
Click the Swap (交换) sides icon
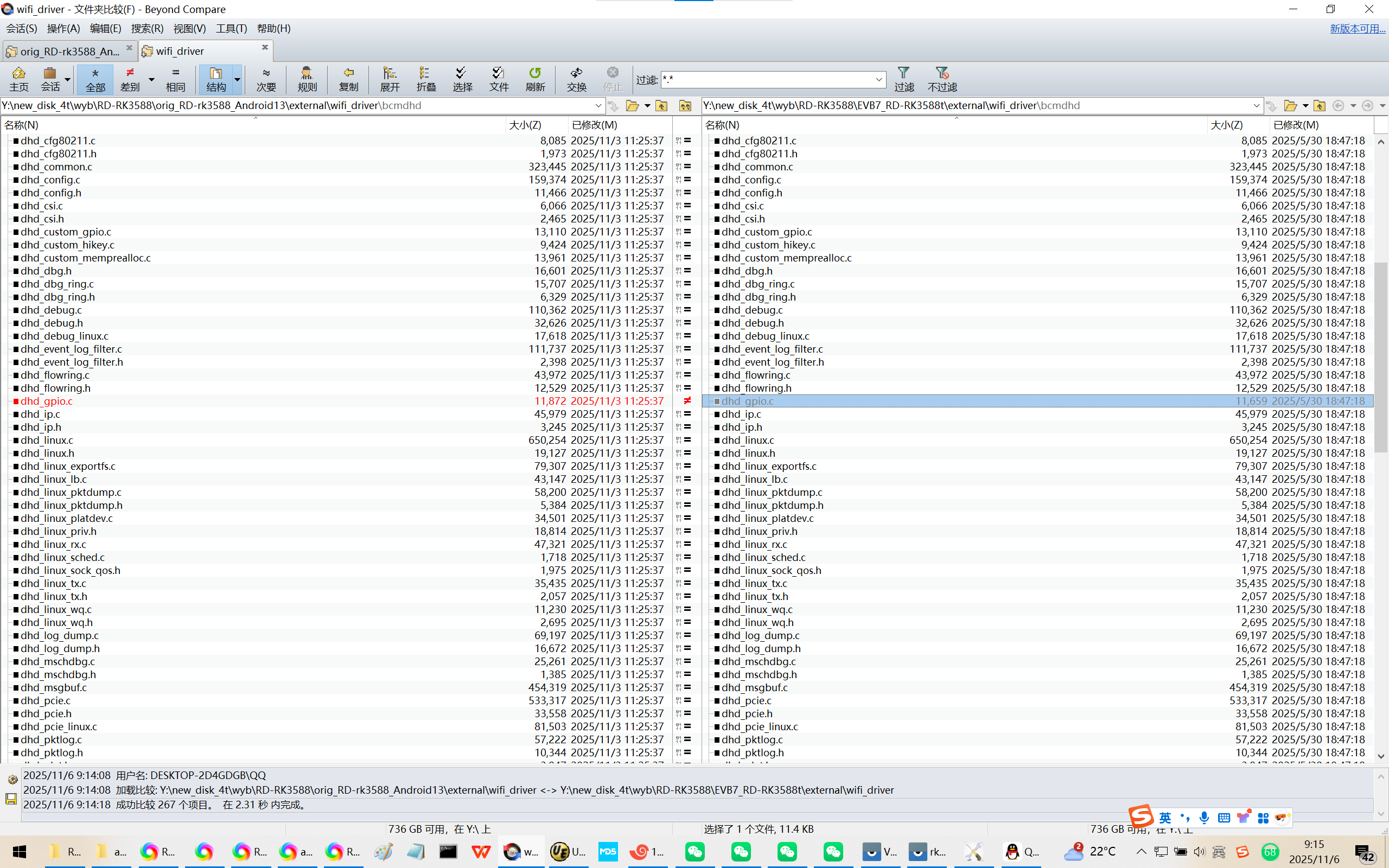point(576,79)
